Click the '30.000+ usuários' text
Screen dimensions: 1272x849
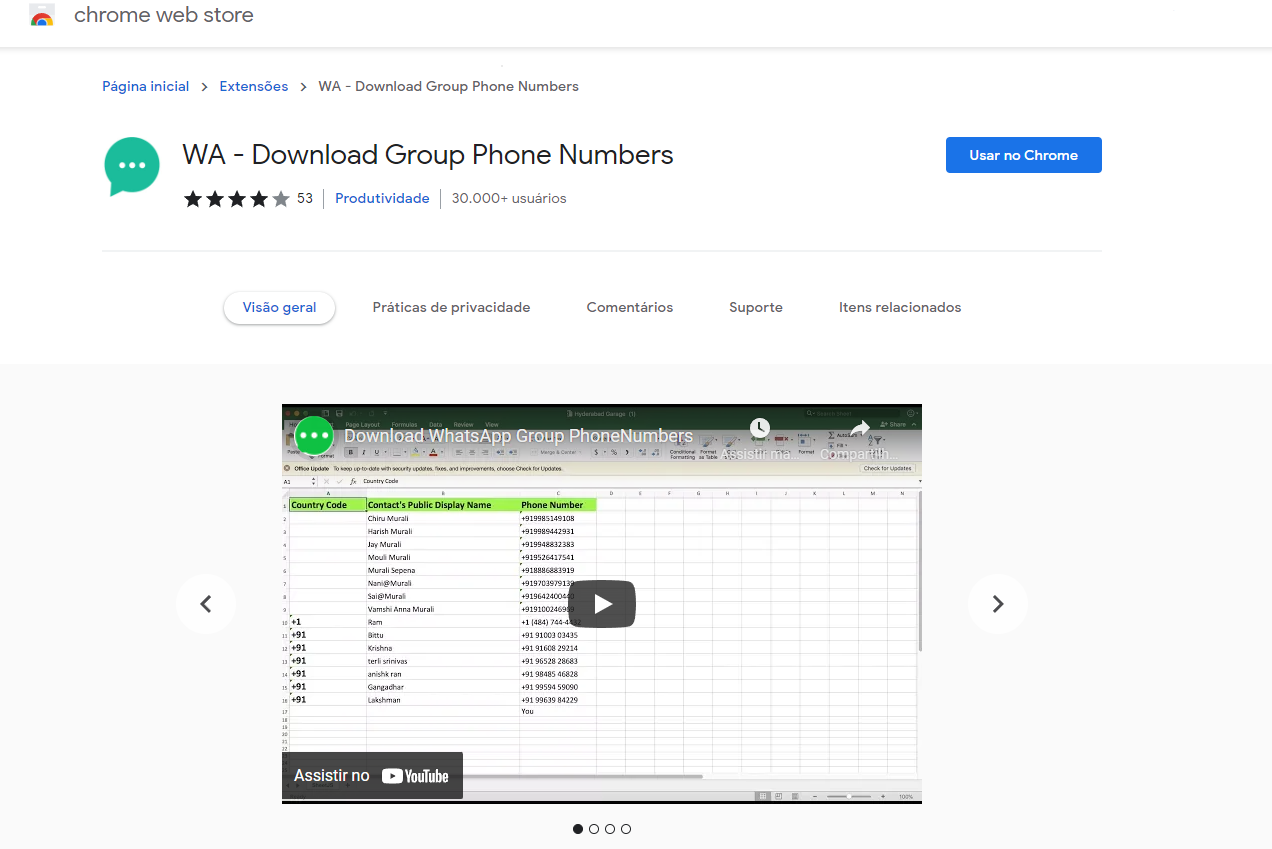click(x=509, y=199)
